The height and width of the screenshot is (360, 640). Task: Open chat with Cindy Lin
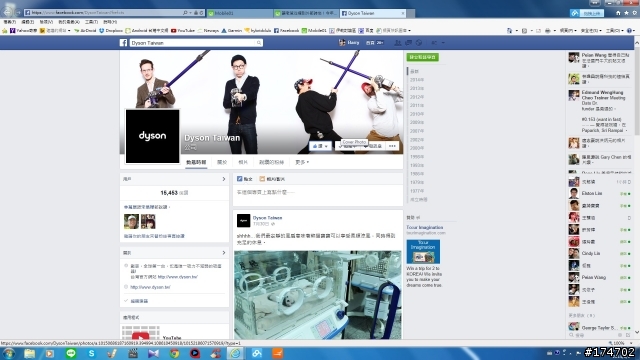pos(600,253)
